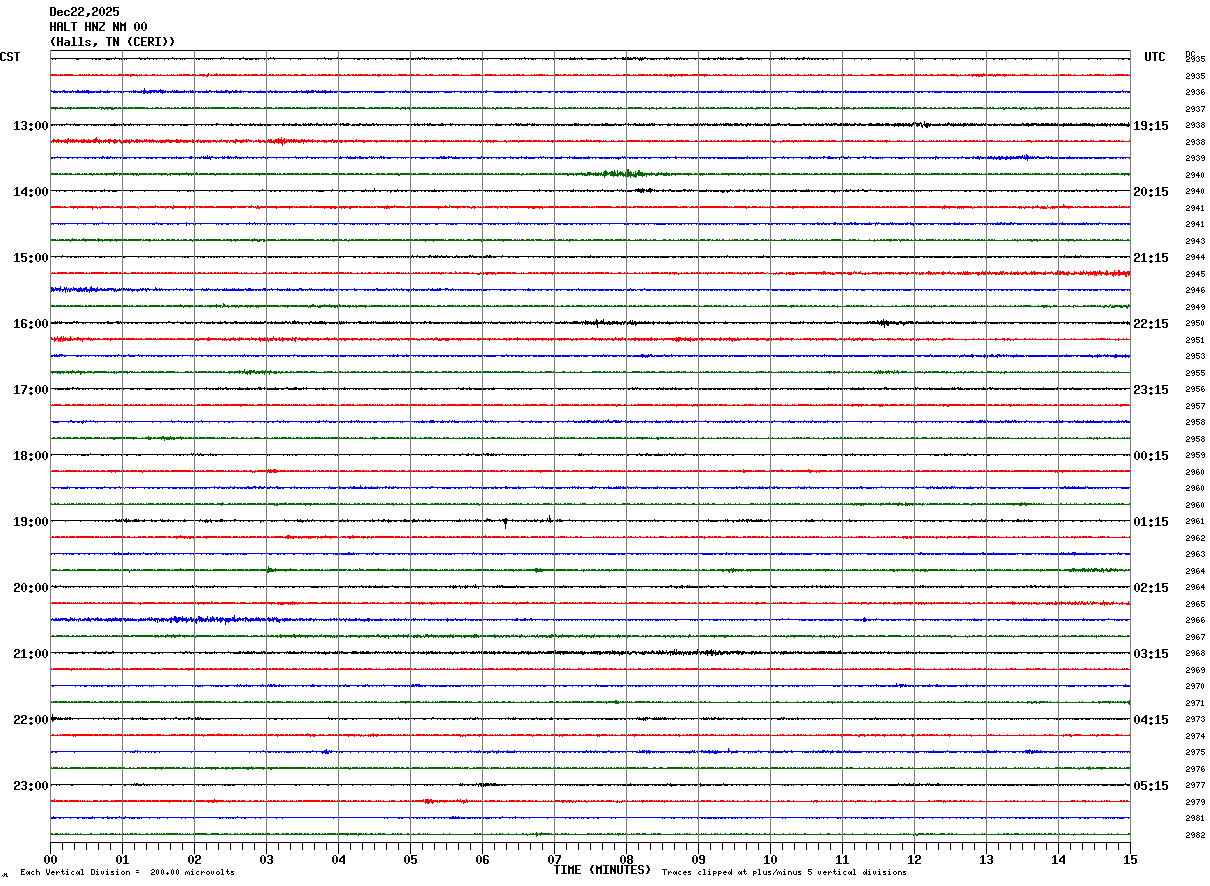
Task: Click the '05:15' UTC time label
Action: 1151,786
